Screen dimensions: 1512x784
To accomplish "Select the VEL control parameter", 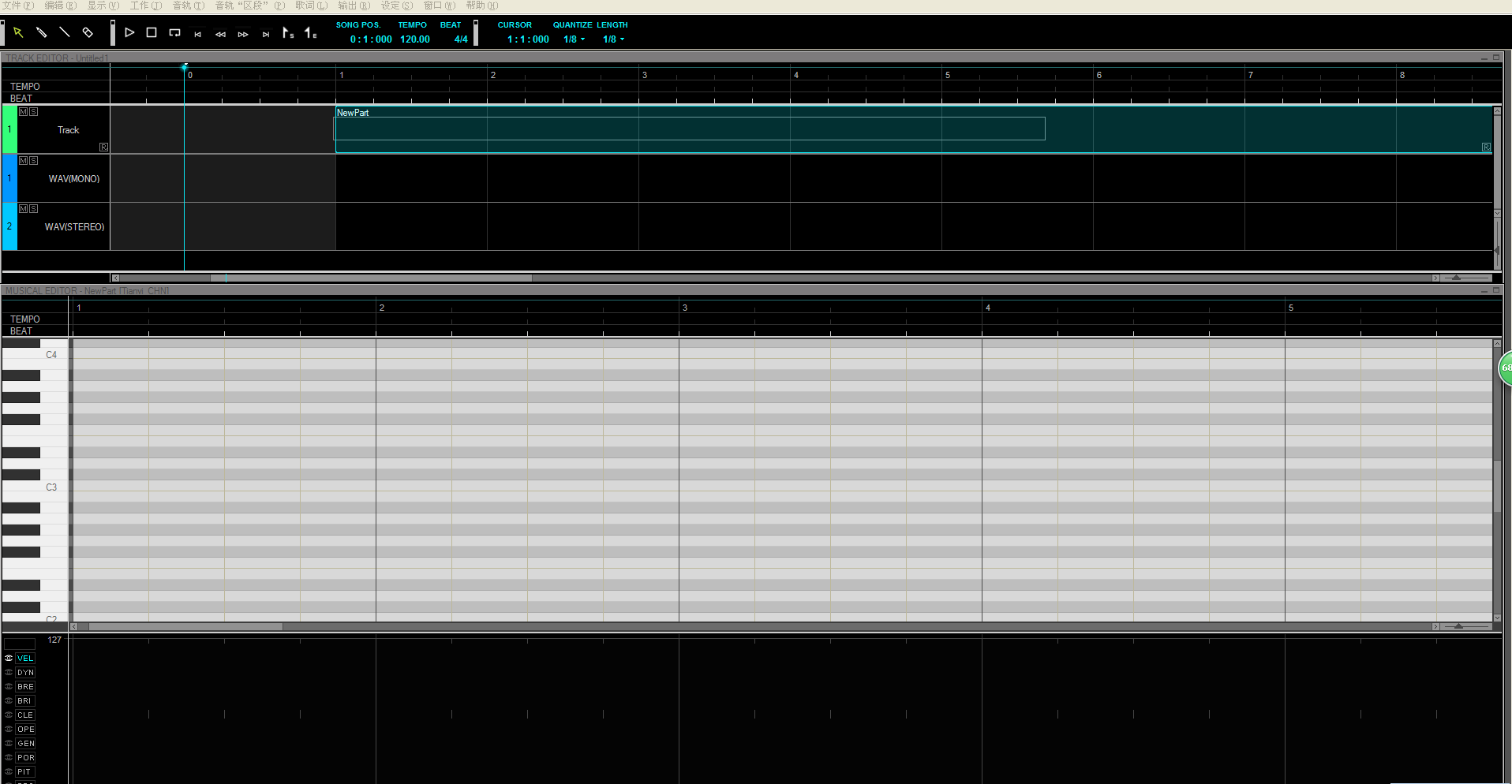I will click(25, 659).
